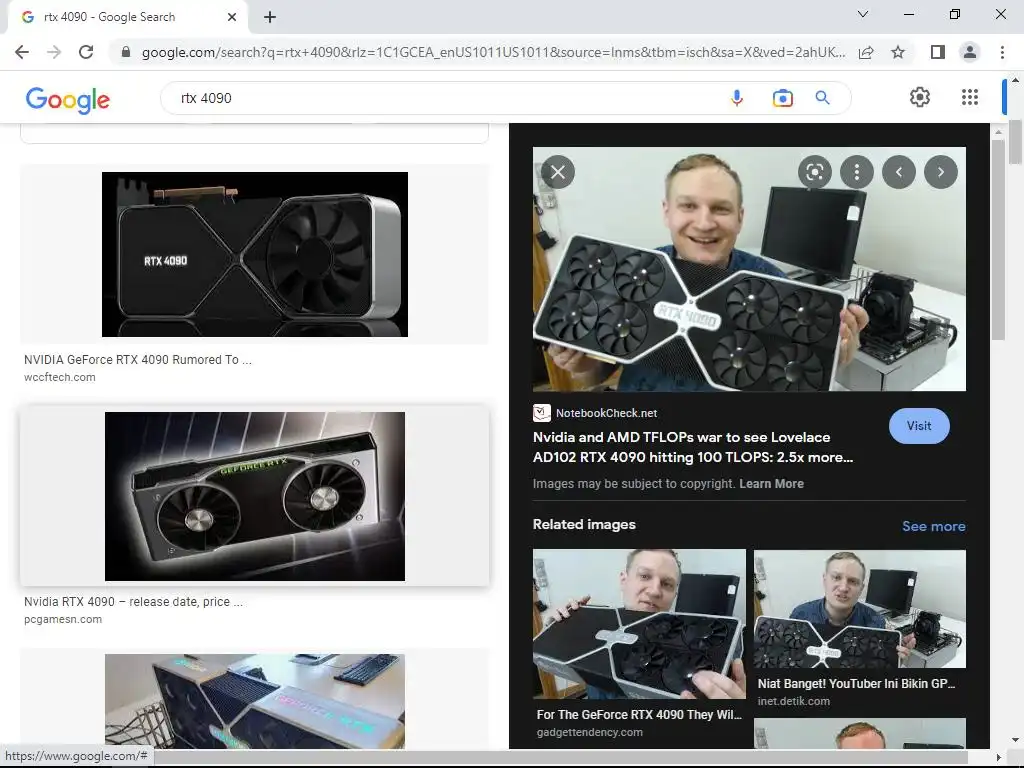The width and height of the screenshot is (1024, 768).
Task: Share this page from the address bar
Action: pos(866,52)
